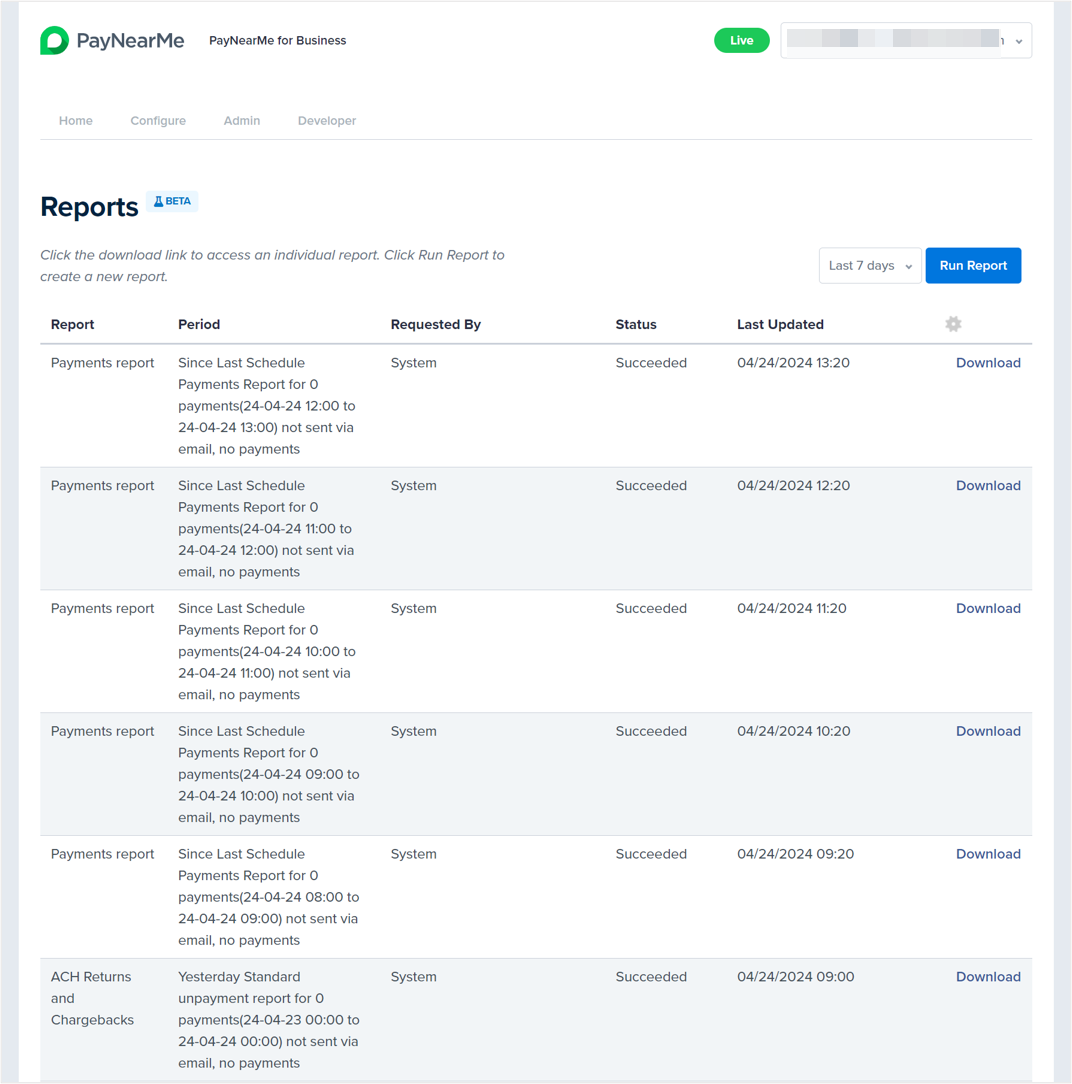The height and width of the screenshot is (1084, 1072).
Task: Select the 04/24/2024 09:00 timestamp
Action: [x=795, y=977]
